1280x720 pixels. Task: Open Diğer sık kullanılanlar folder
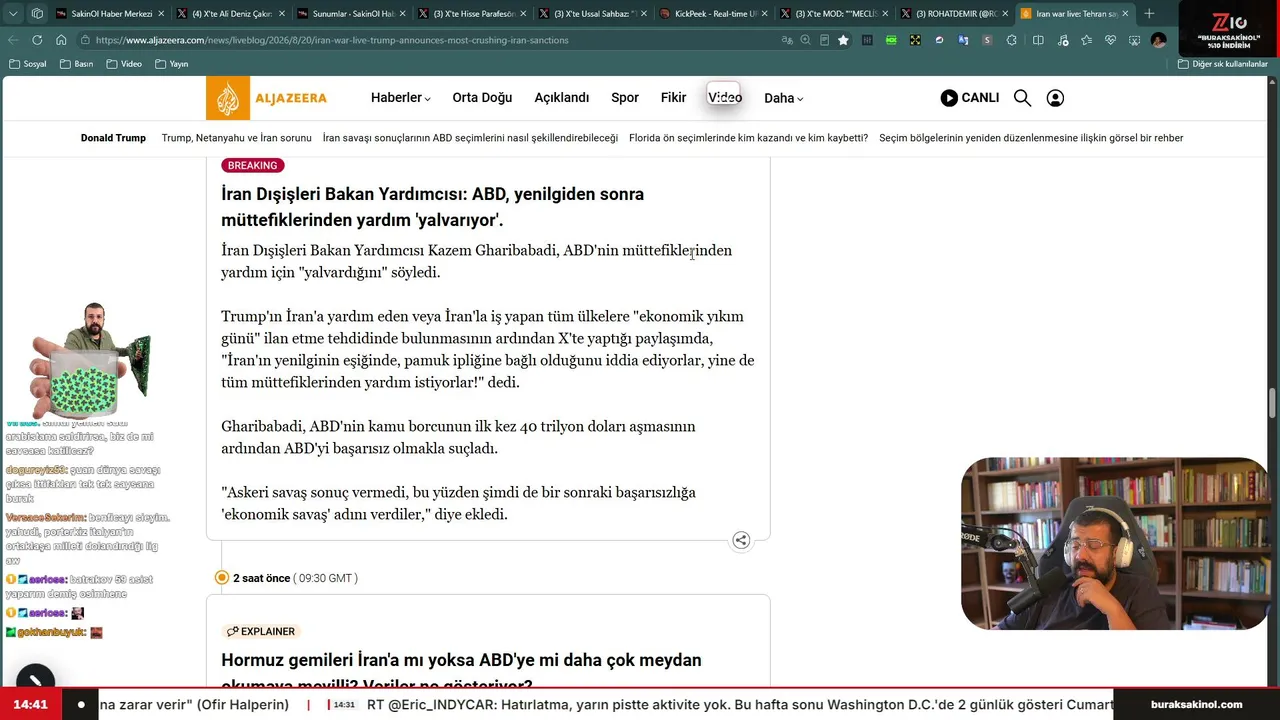click(1223, 64)
